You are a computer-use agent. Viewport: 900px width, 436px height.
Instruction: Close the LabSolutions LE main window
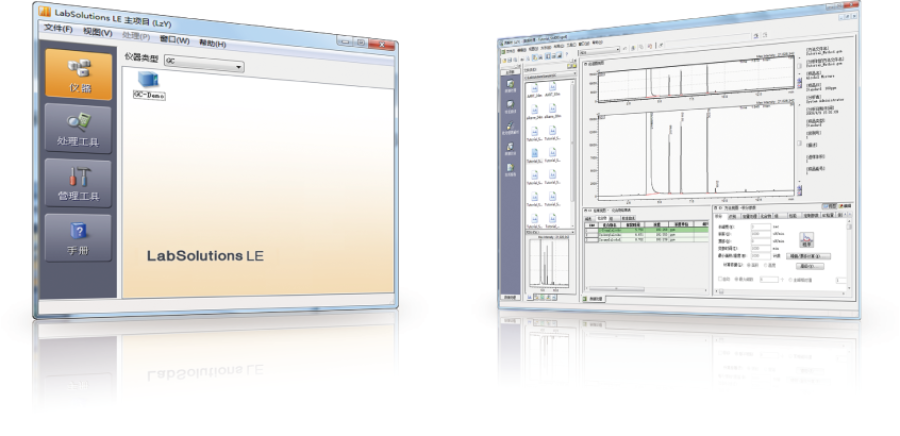point(381,45)
